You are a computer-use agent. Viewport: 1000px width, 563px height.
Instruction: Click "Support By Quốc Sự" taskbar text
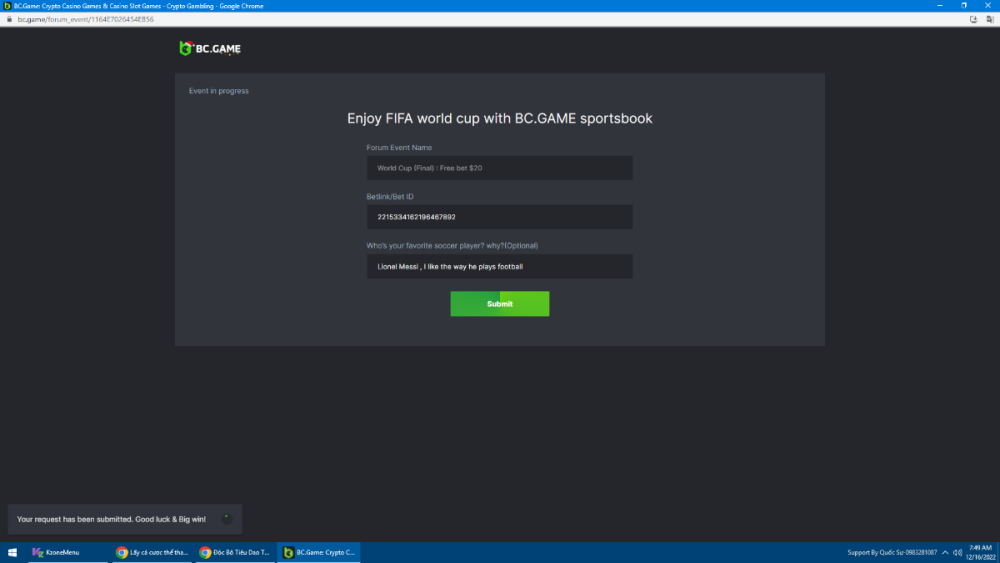(892, 552)
